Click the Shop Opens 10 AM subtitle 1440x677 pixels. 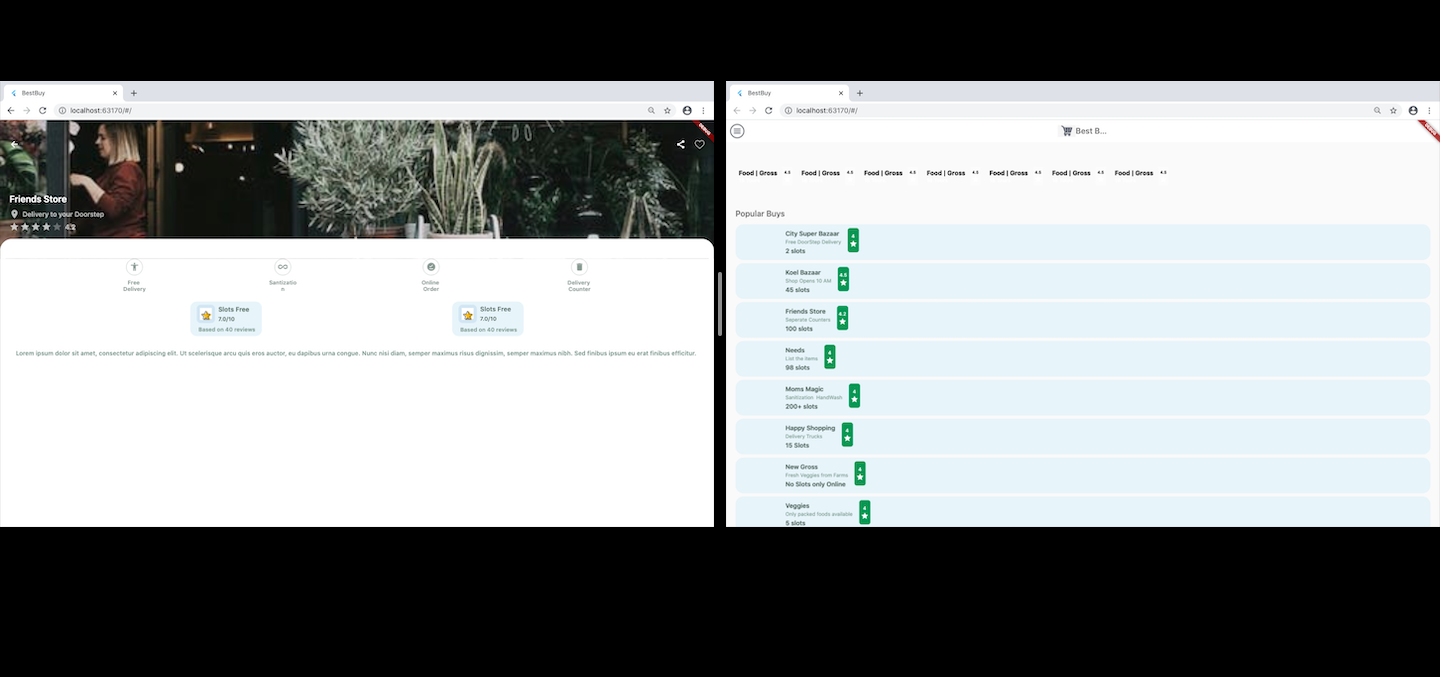(x=808, y=281)
